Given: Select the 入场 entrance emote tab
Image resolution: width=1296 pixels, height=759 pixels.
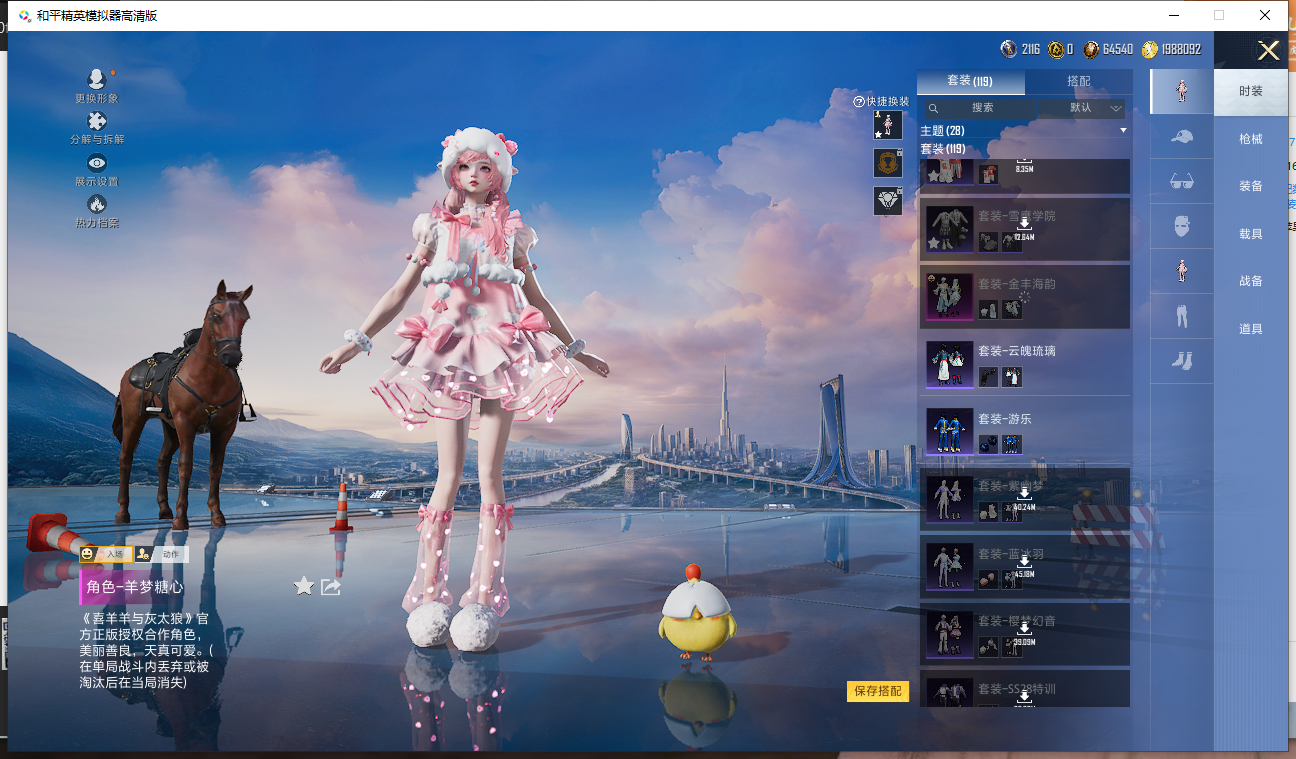Looking at the screenshot, I should tap(106, 554).
